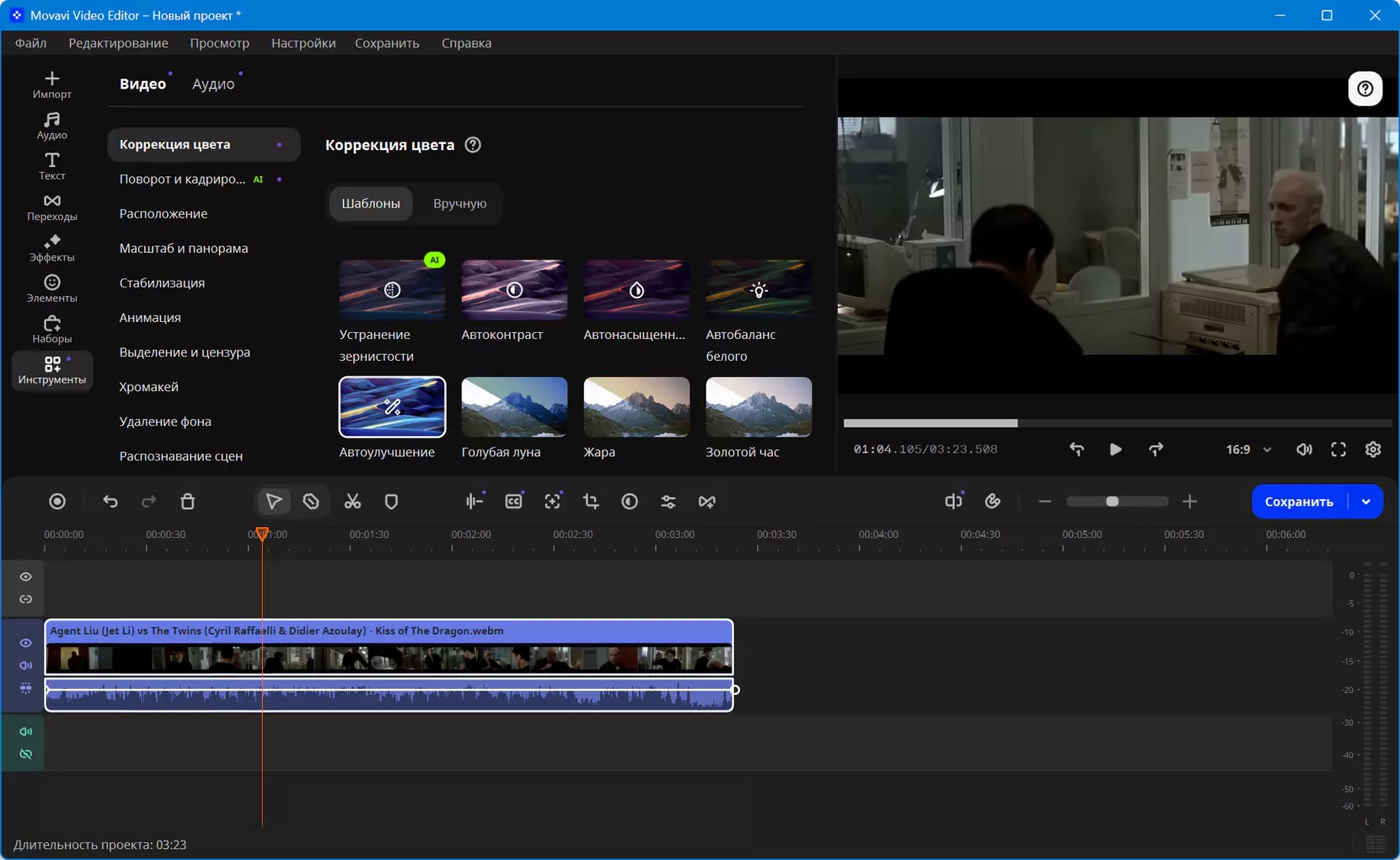This screenshot has height=860, width=1400.
Task: Adjust the timeline zoom slider
Action: 1113,502
